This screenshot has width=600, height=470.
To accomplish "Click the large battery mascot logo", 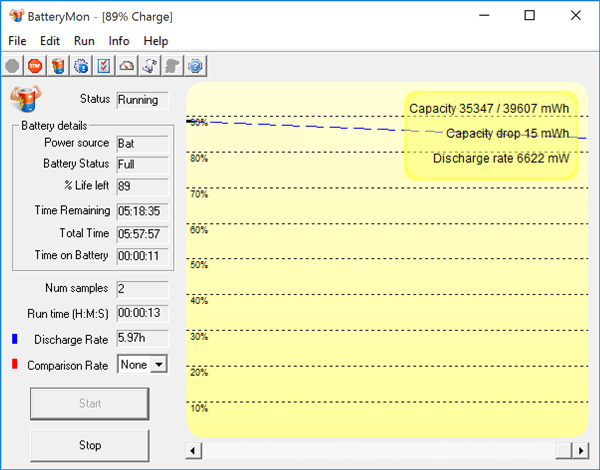I will (x=26, y=99).
